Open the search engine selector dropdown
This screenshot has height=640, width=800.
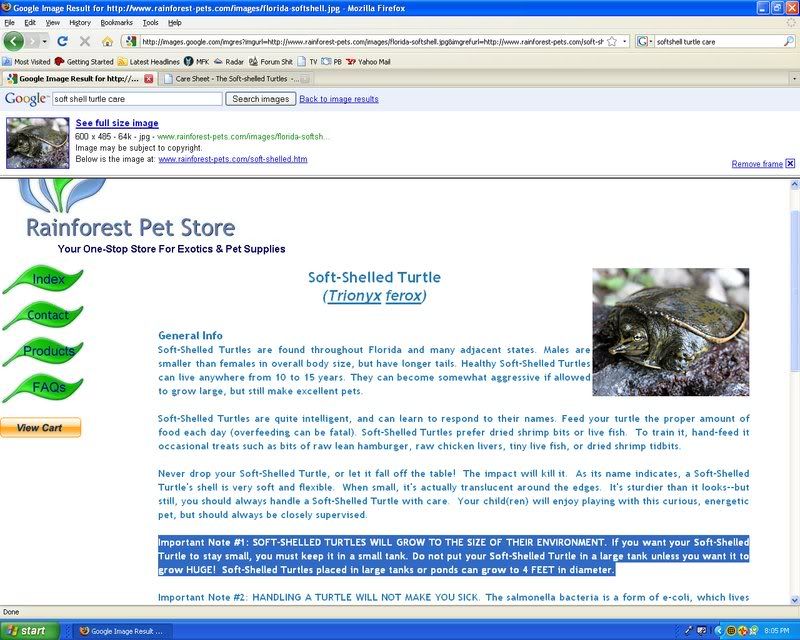pyautogui.click(x=644, y=42)
